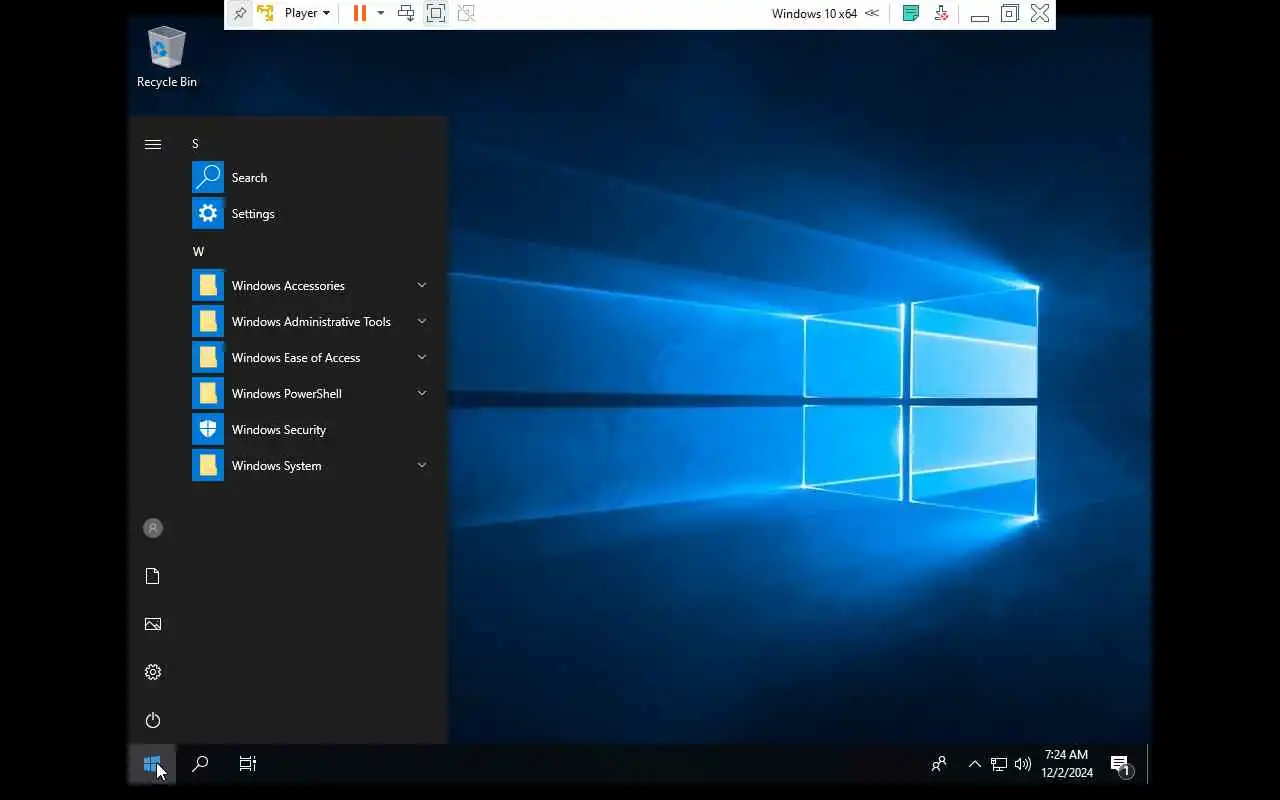Image resolution: width=1280 pixels, height=800 pixels.
Task: Open Task View on the taskbar
Action: (x=248, y=764)
